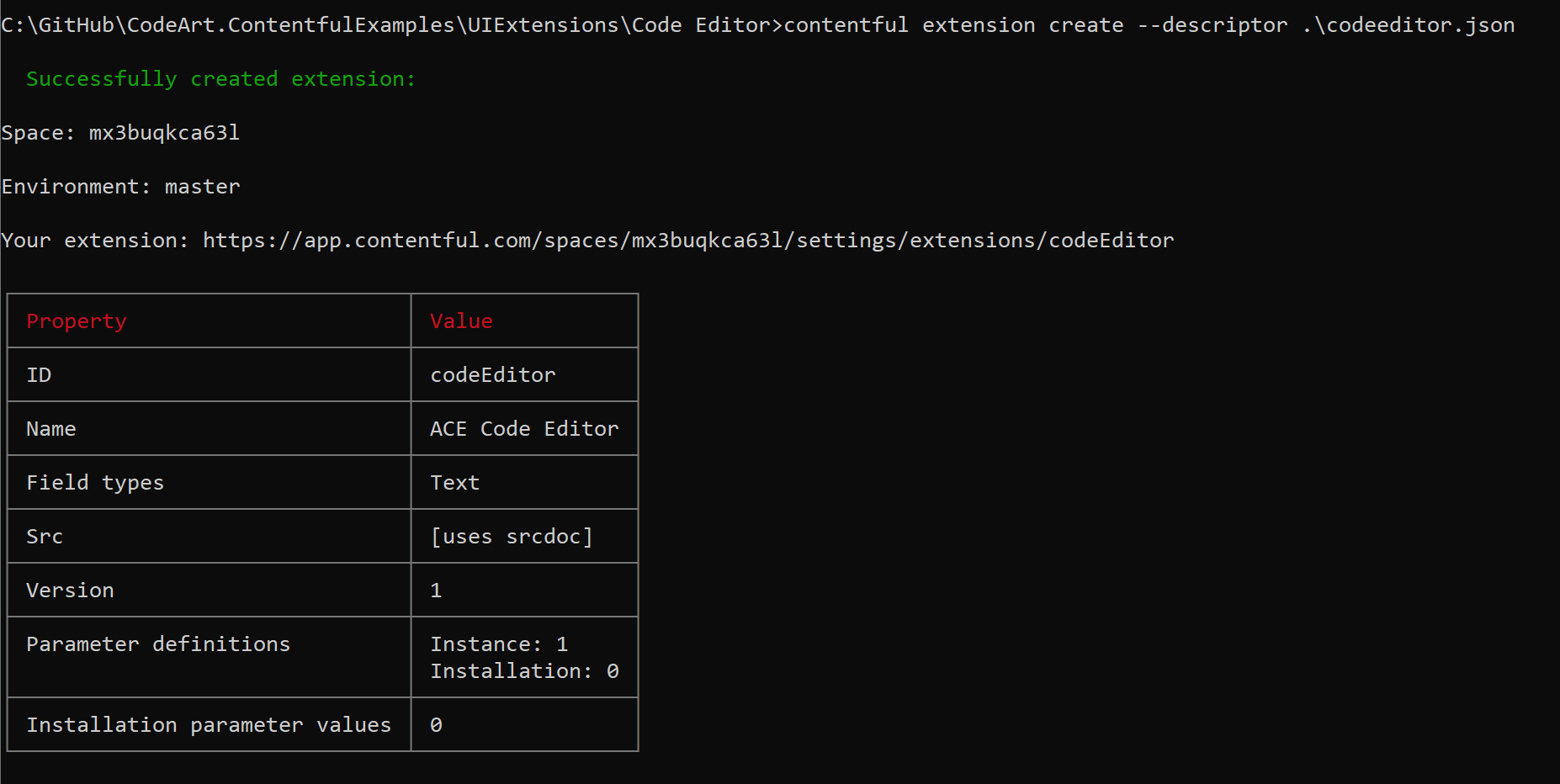Screen dimensions: 1560x784
Task: Click the Parameter definitions row
Action: 158,644
